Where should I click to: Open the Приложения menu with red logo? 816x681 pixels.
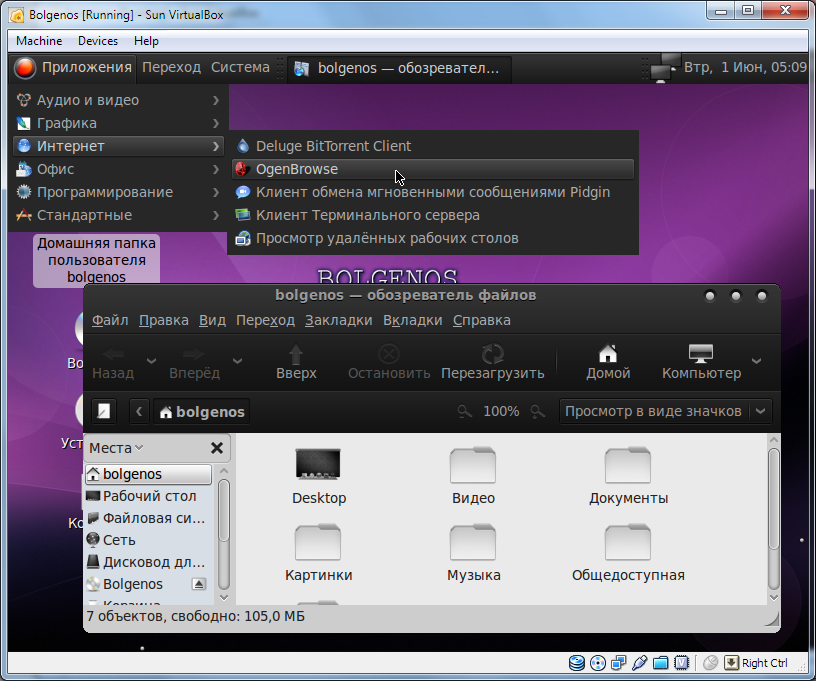[x=73, y=68]
